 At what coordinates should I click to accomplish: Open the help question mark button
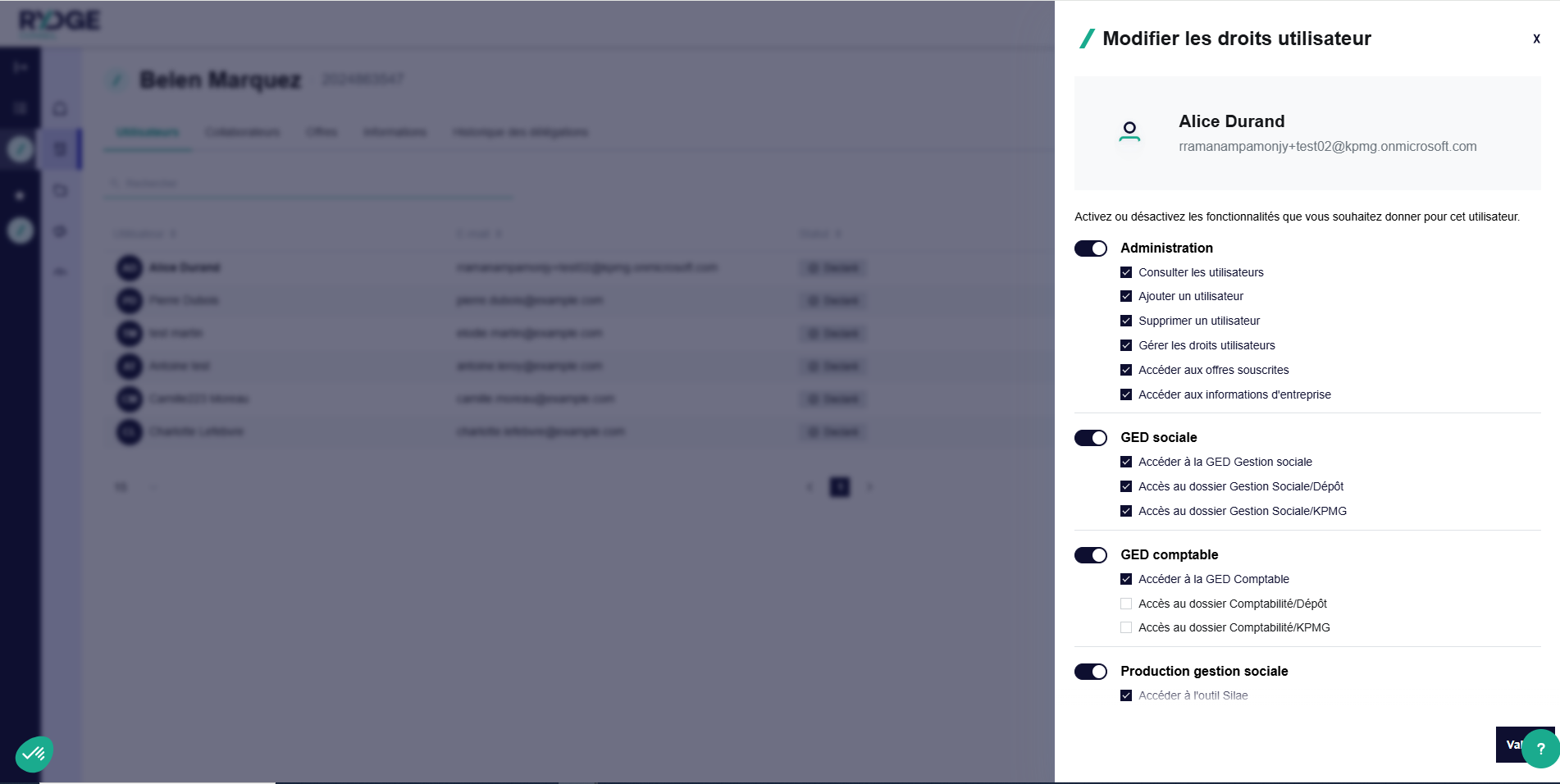1540,748
